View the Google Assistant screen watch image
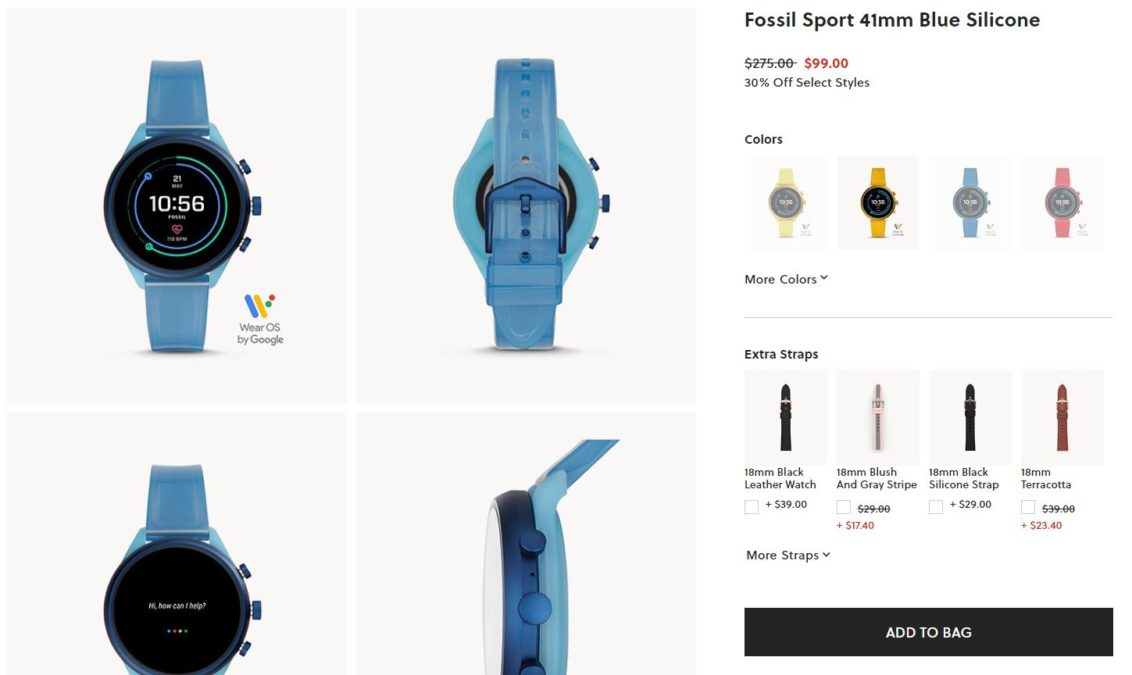This screenshot has height=675, width=1132. pos(177,544)
